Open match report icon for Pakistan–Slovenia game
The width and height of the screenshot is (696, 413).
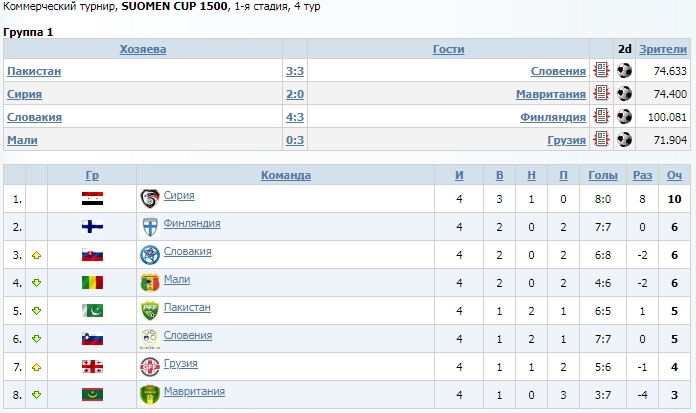click(x=601, y=71)
